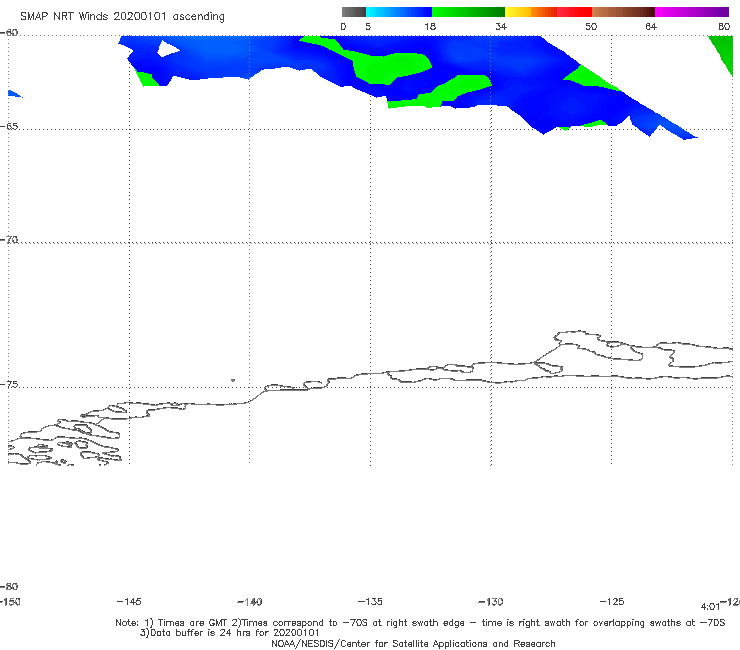Click the brown segment of the color bar
Image resolution: width=740 pixels, height=650 pixels.
(623, 12)
